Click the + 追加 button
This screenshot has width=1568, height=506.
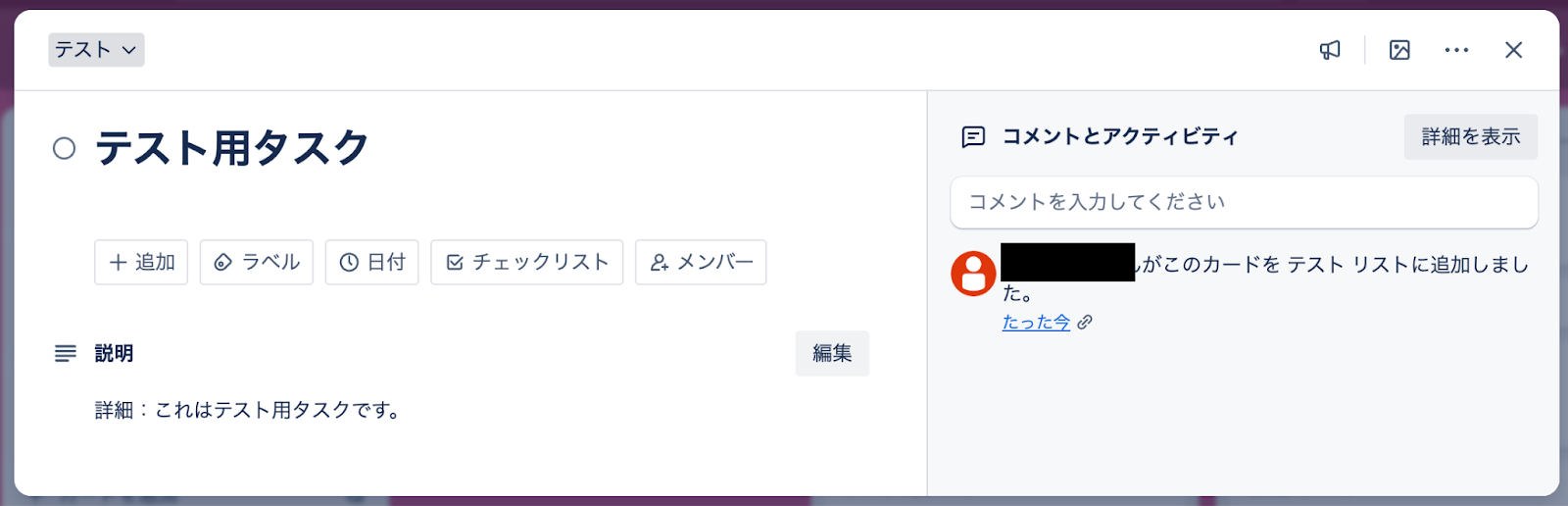click(x=141, y=262)
